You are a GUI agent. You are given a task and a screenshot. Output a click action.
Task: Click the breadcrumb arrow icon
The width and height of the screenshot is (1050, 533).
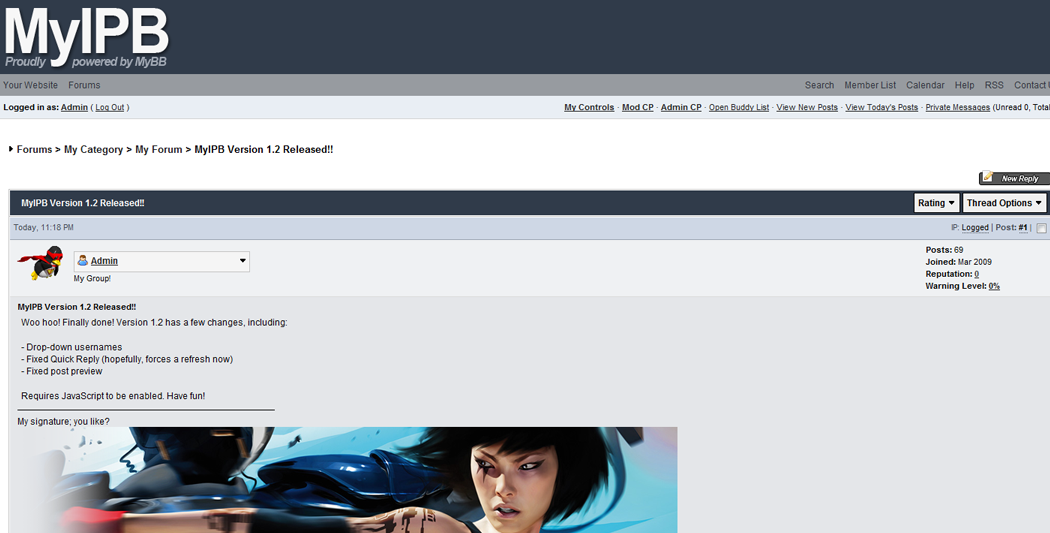[x=11, y=149]
